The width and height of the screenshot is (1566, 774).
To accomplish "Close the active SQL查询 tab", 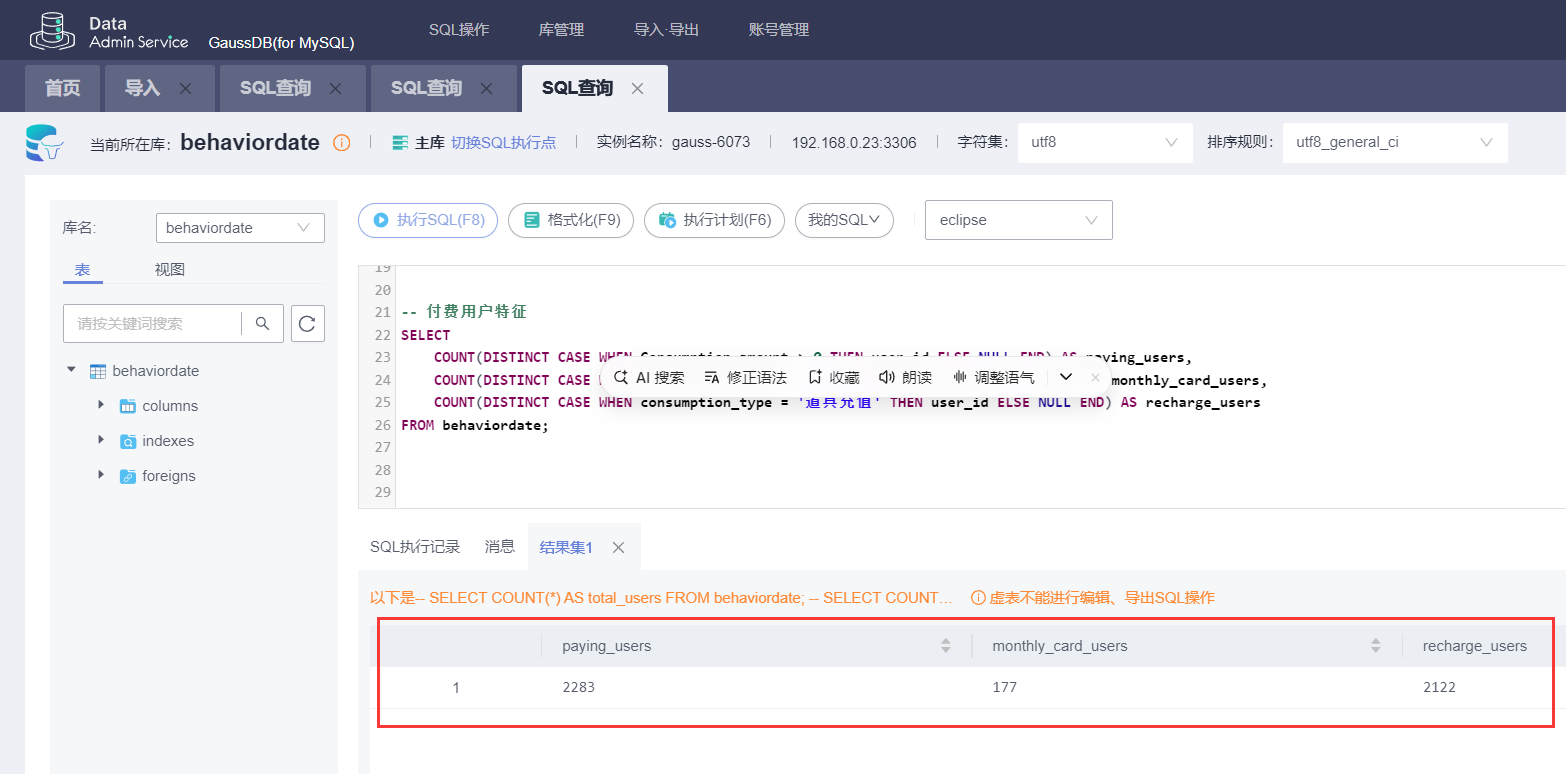I will [x=637, y=88].
